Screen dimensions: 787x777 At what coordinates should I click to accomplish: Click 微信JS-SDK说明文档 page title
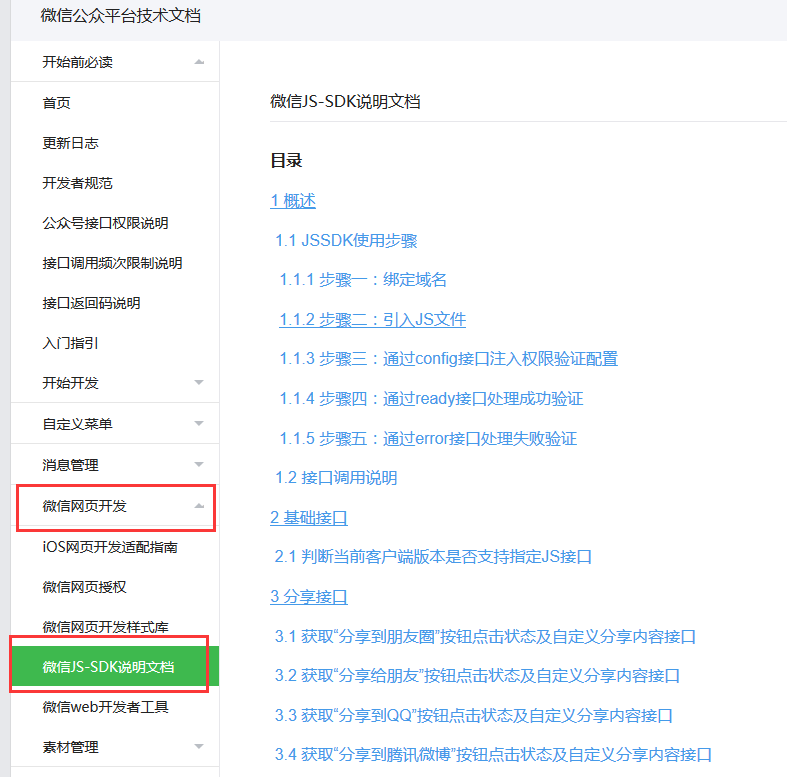345,101
